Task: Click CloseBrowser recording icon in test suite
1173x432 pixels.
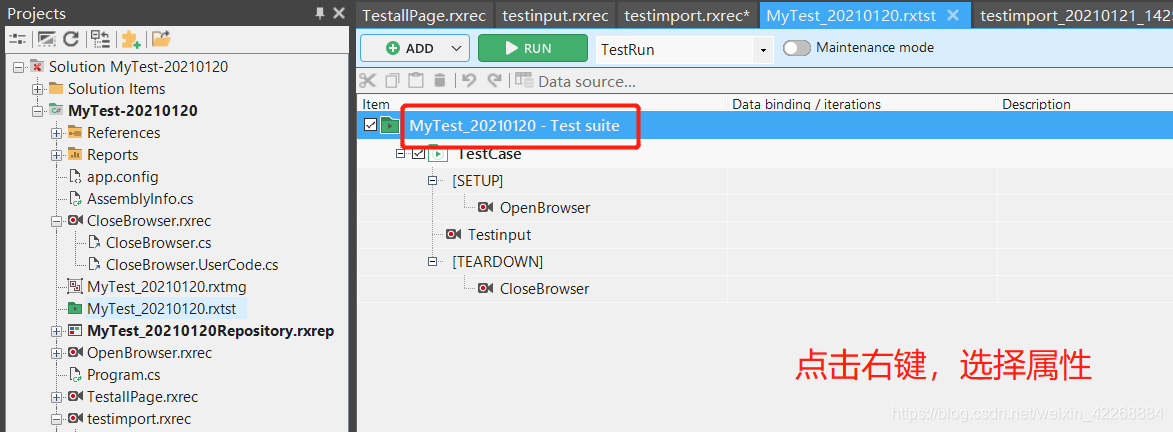Action: tap(486, 288)
